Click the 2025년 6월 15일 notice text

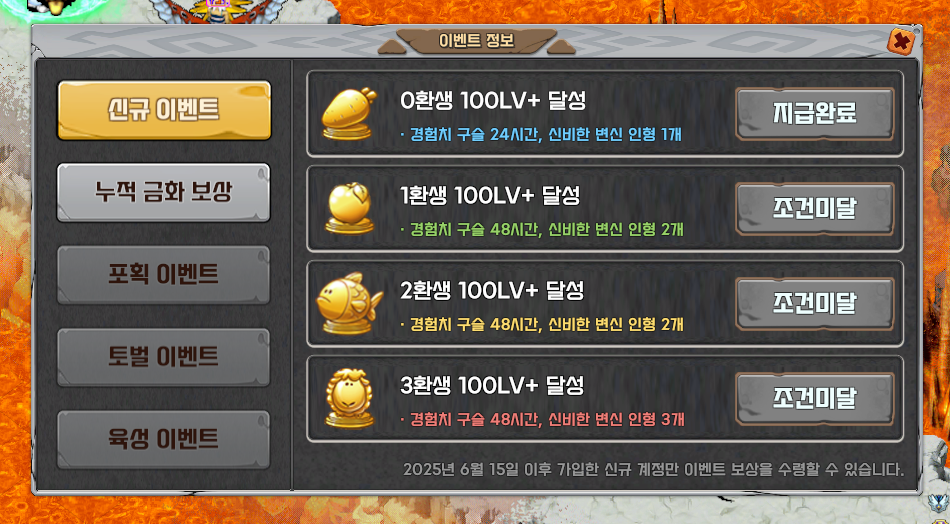[x=653, y=469]
